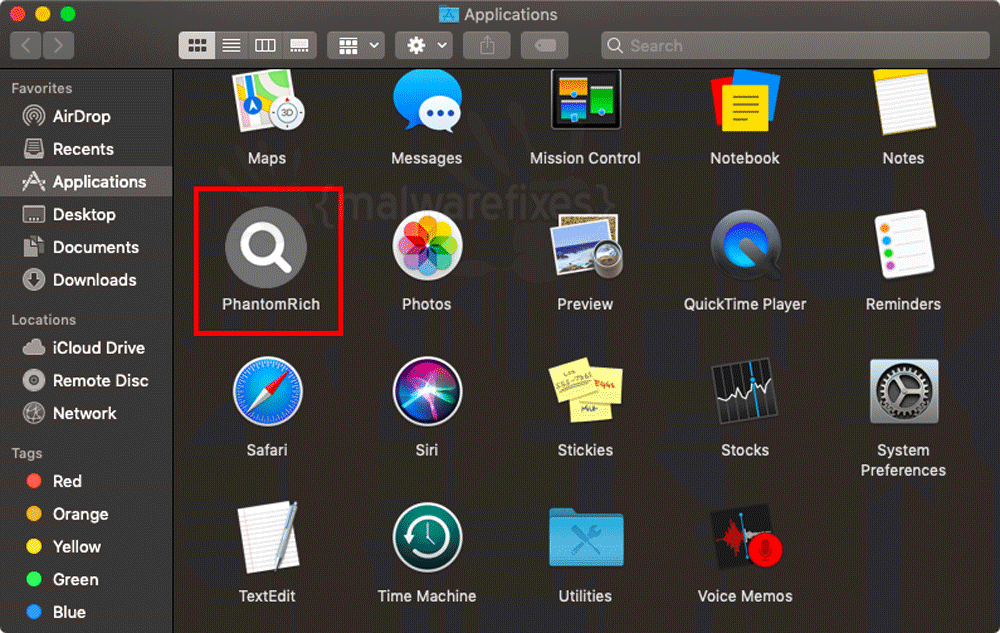Open the Utilities folder
The image size is (1000, 633).
(x=585, y=537)
